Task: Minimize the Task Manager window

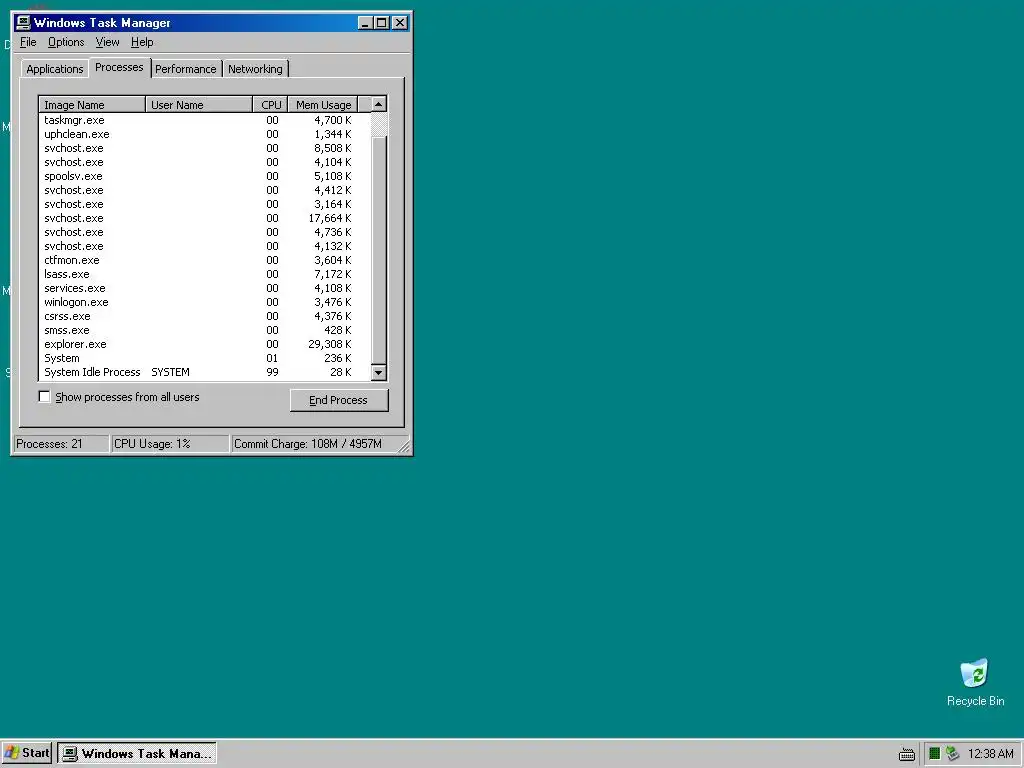Action: click(366, 23)
